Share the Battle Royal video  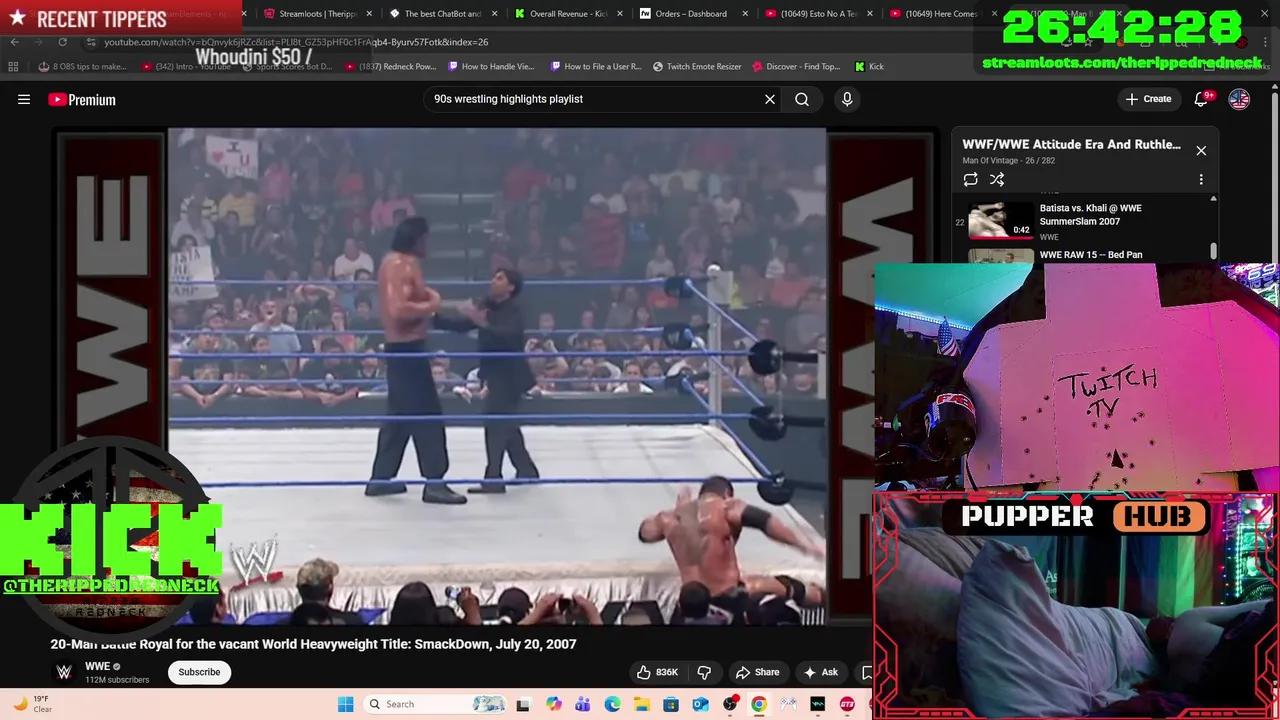[757, 672]
